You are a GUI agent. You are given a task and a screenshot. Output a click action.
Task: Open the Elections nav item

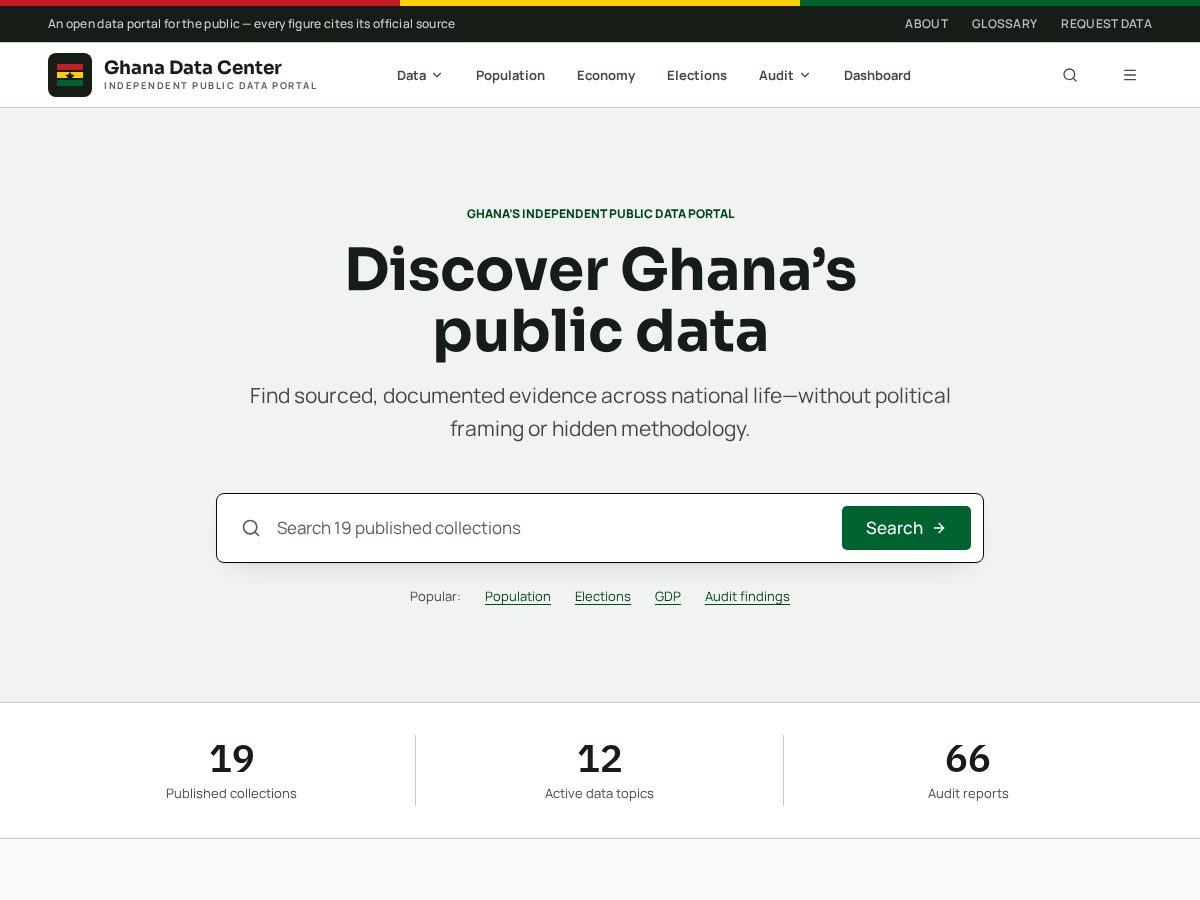(x=697, y=75)
